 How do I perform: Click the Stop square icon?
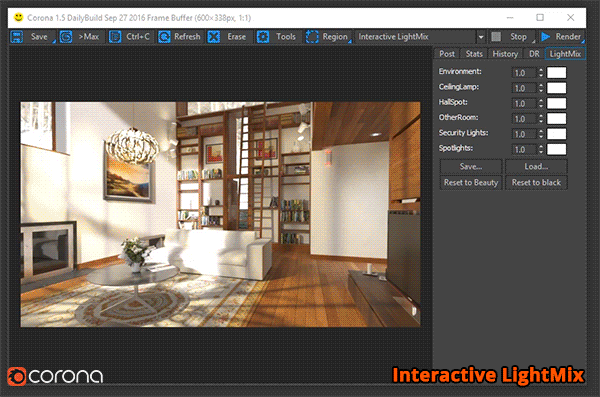[x=496, y=37]
